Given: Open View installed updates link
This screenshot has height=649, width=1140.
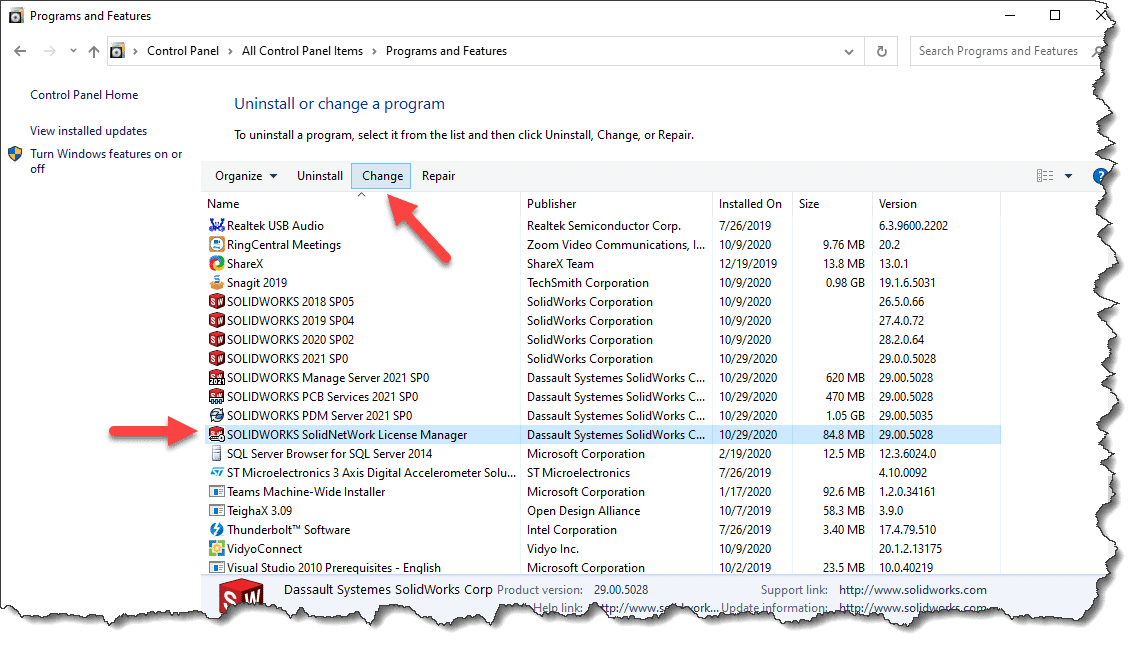Looking at the screenshot, I should pyautogui.click(x=88, y=131).
